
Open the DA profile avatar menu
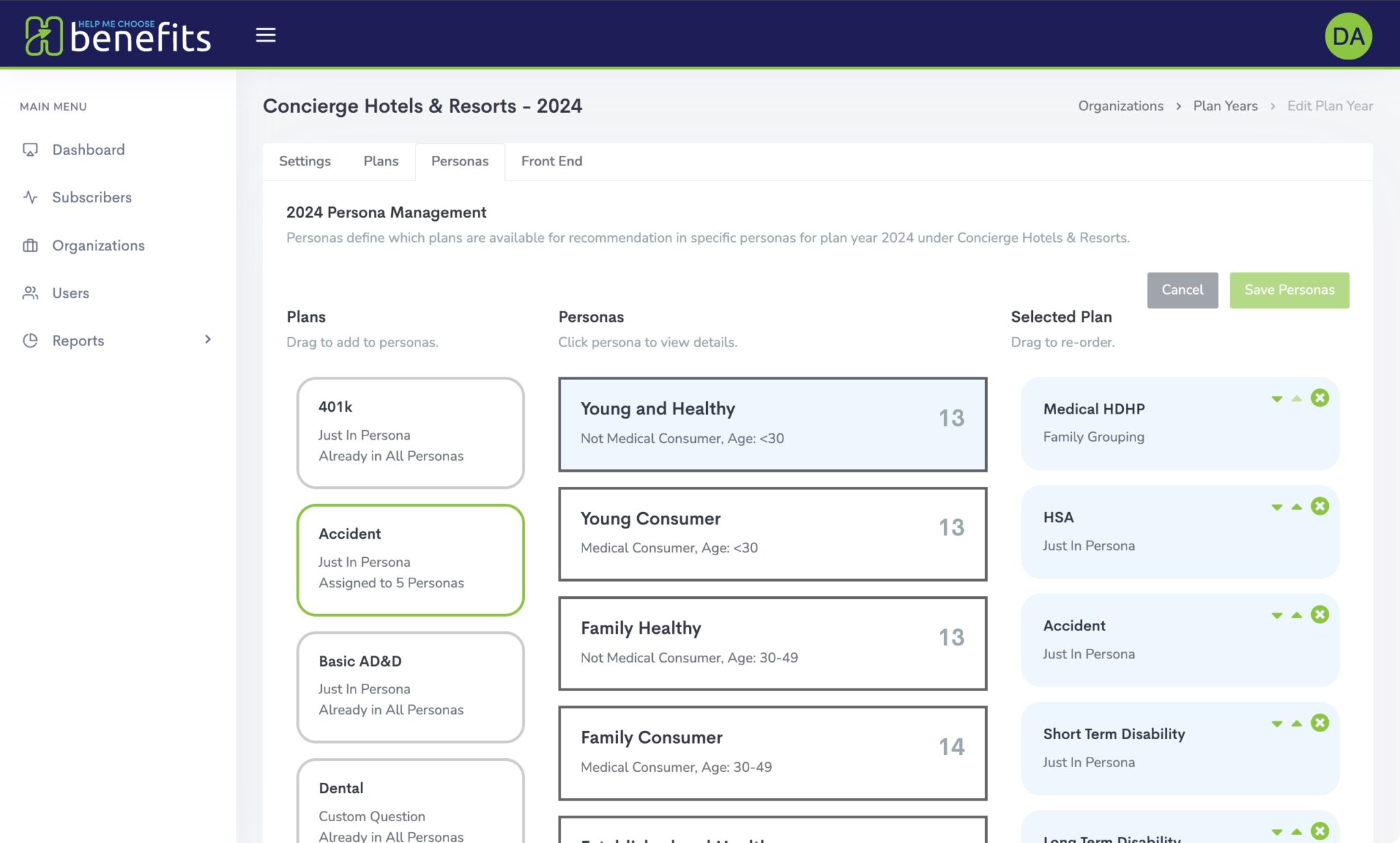pos(1348,35)
